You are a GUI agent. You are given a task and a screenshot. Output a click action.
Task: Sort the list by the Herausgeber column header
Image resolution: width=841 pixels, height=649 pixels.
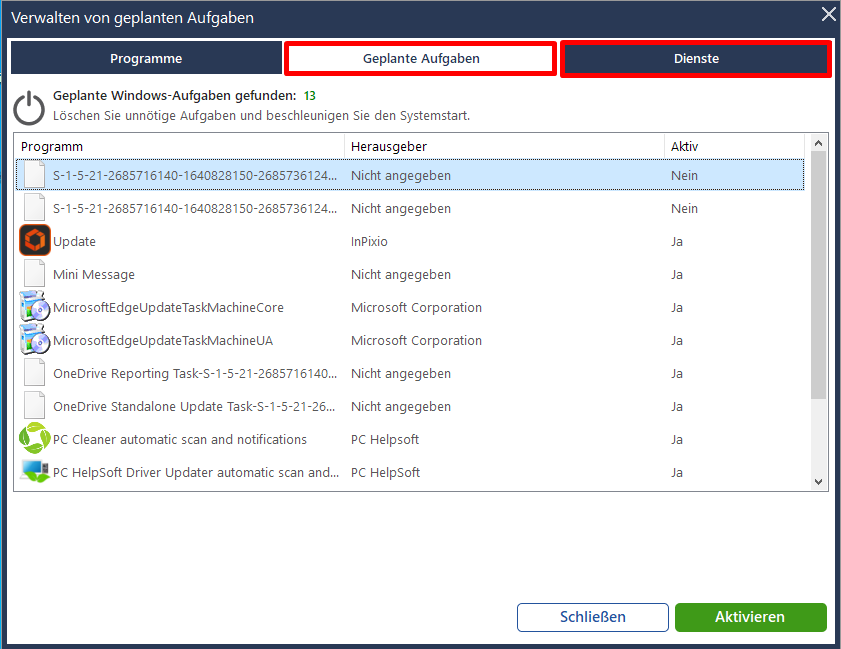point(504,146)
